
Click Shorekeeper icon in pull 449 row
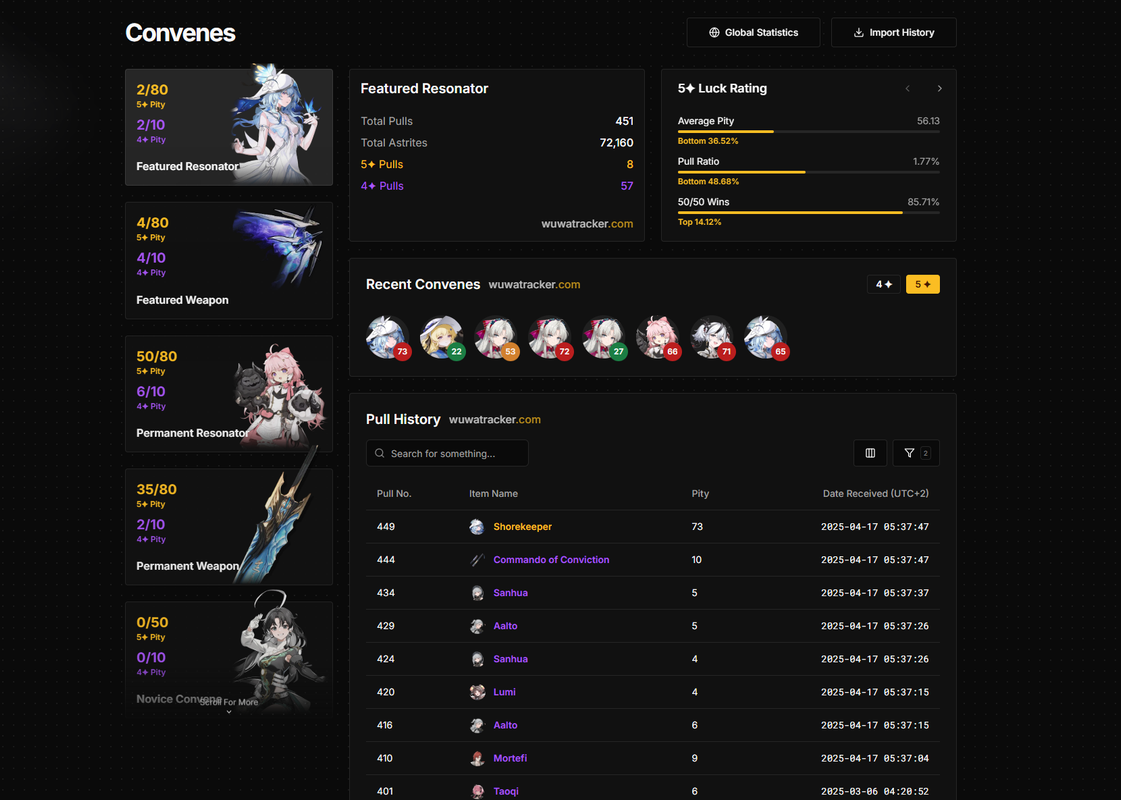click(477, 527)
